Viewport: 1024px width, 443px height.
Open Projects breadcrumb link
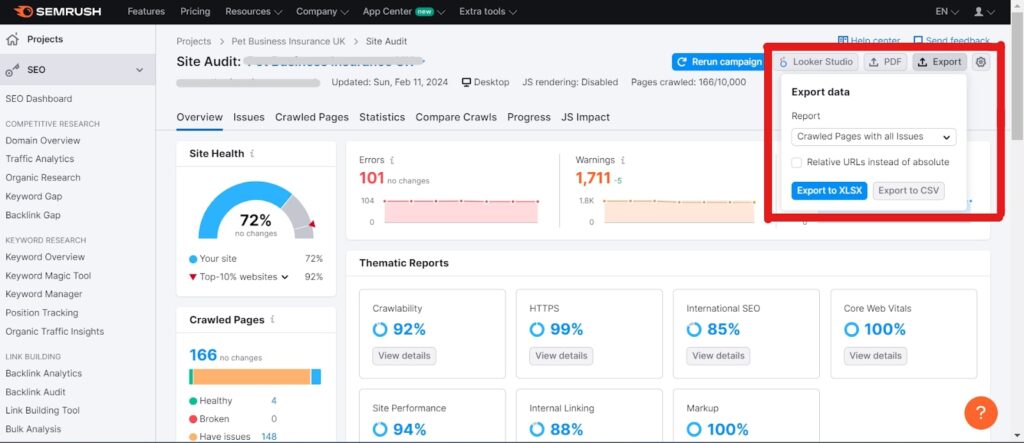[193, 41]
